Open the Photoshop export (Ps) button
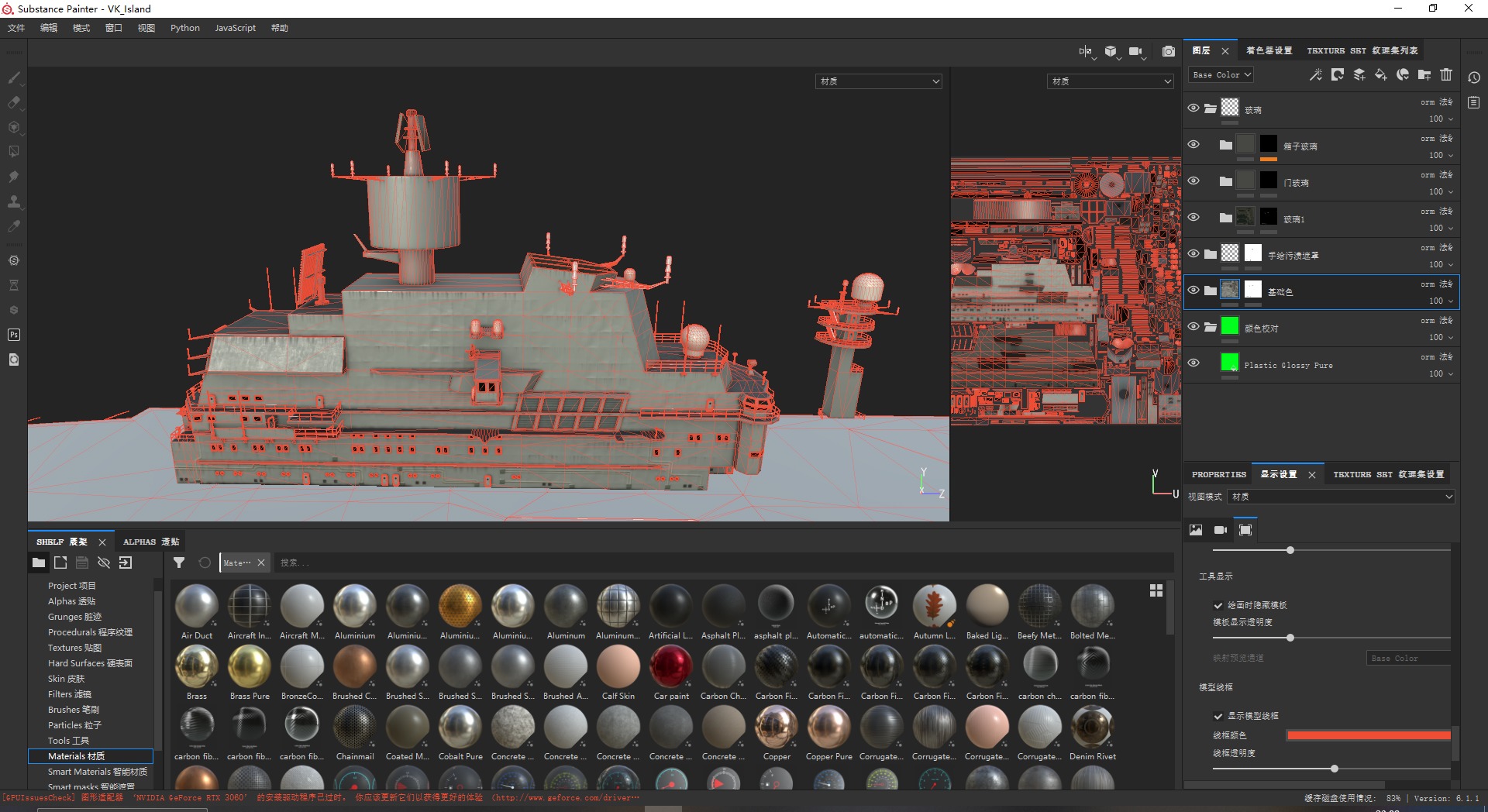1488x812 pixels. [x=14, y=335]
